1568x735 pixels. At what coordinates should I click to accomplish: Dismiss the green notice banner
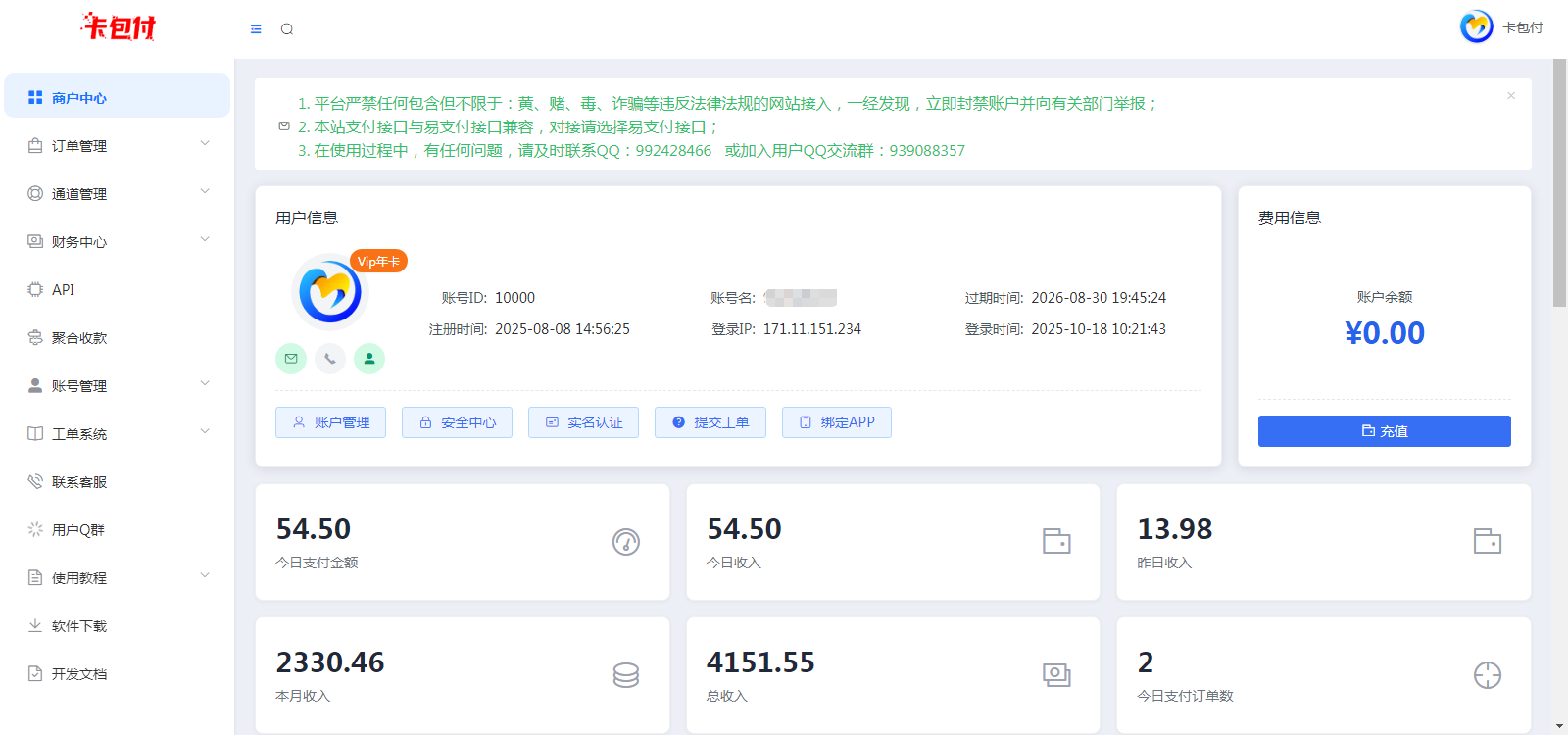[x=1511, y=96]
